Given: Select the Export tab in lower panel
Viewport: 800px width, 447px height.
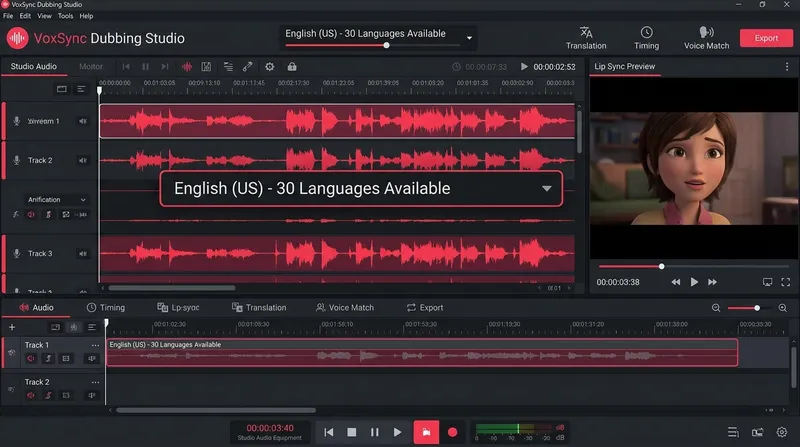Looking at the screenshot, I should click(425, 307).
